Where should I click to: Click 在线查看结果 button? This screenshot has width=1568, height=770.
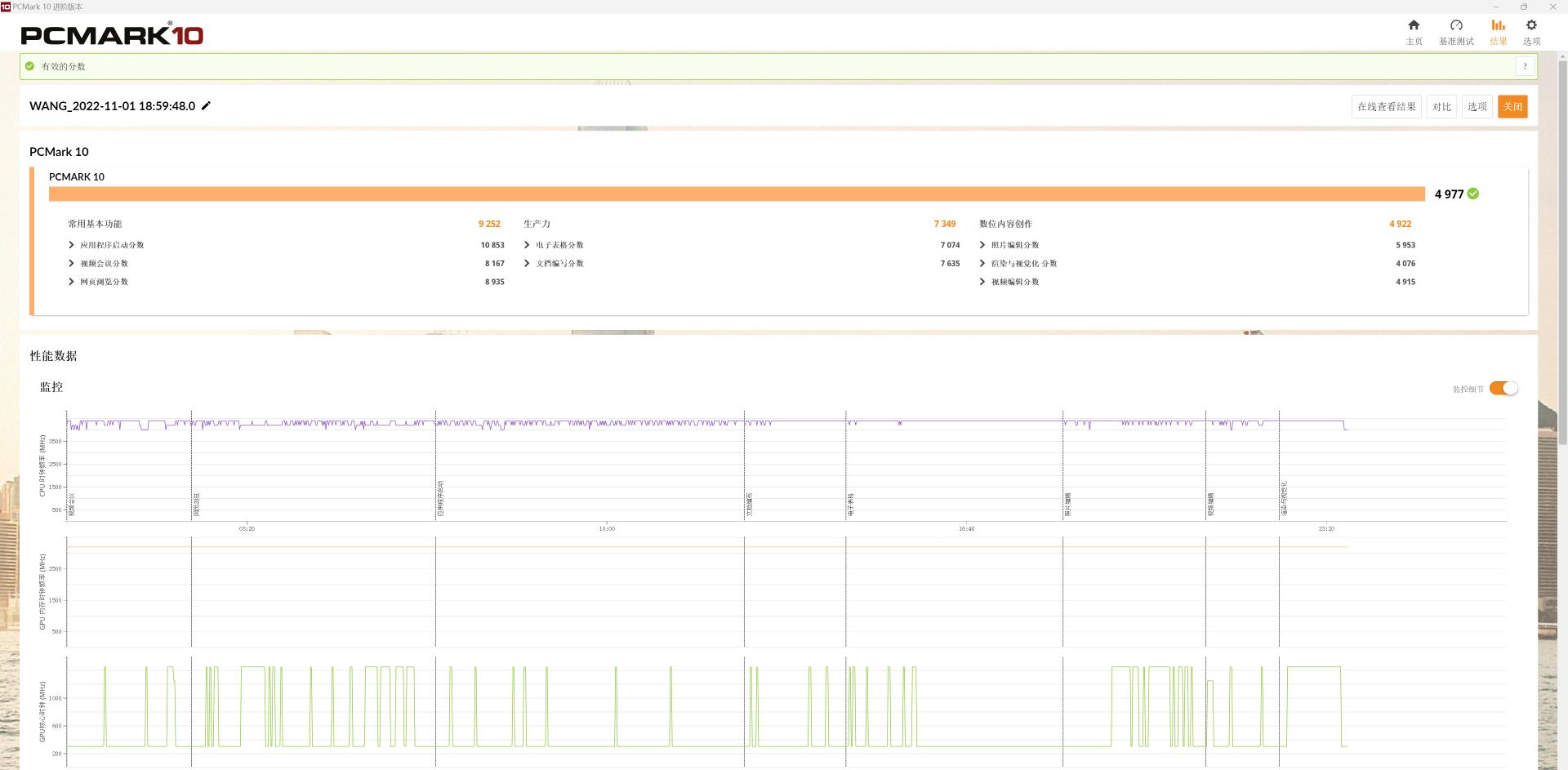1386,107
